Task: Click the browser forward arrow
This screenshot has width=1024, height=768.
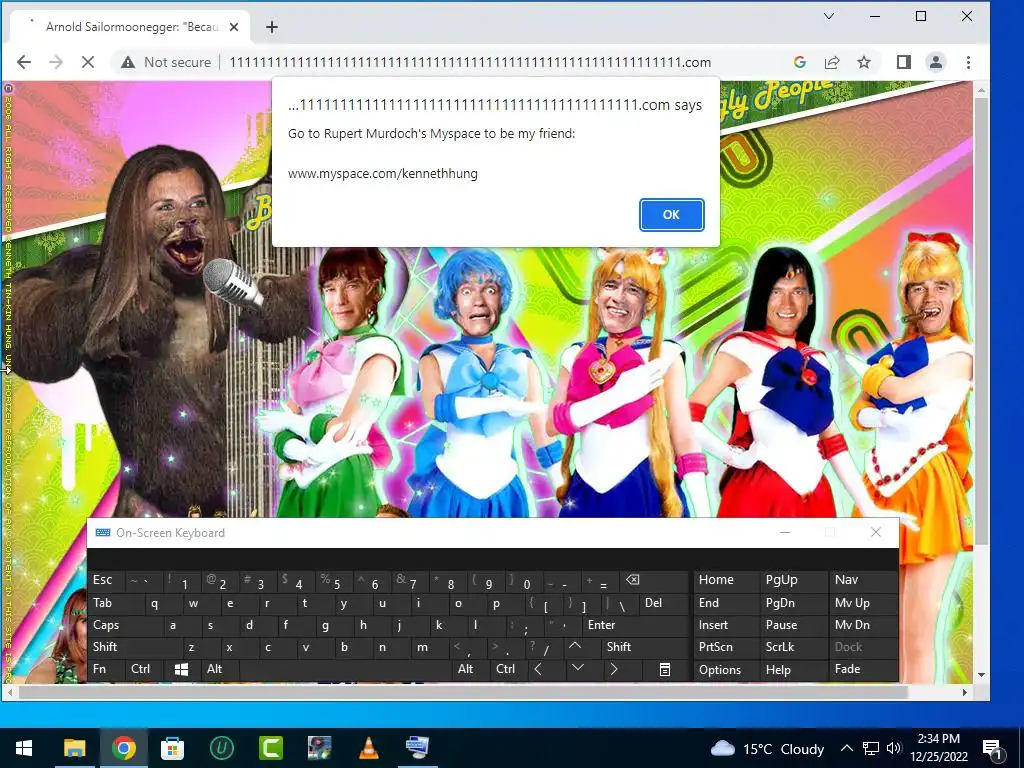Action: (x=56, y=62)
